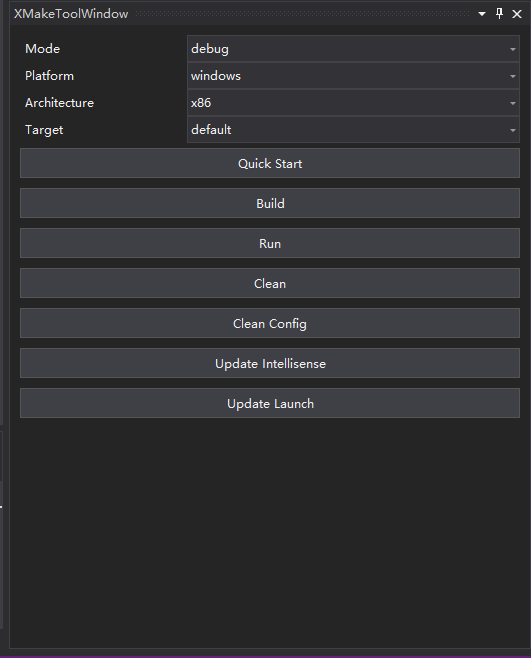Open the Platform dropdown showing windows

(353, 76)
